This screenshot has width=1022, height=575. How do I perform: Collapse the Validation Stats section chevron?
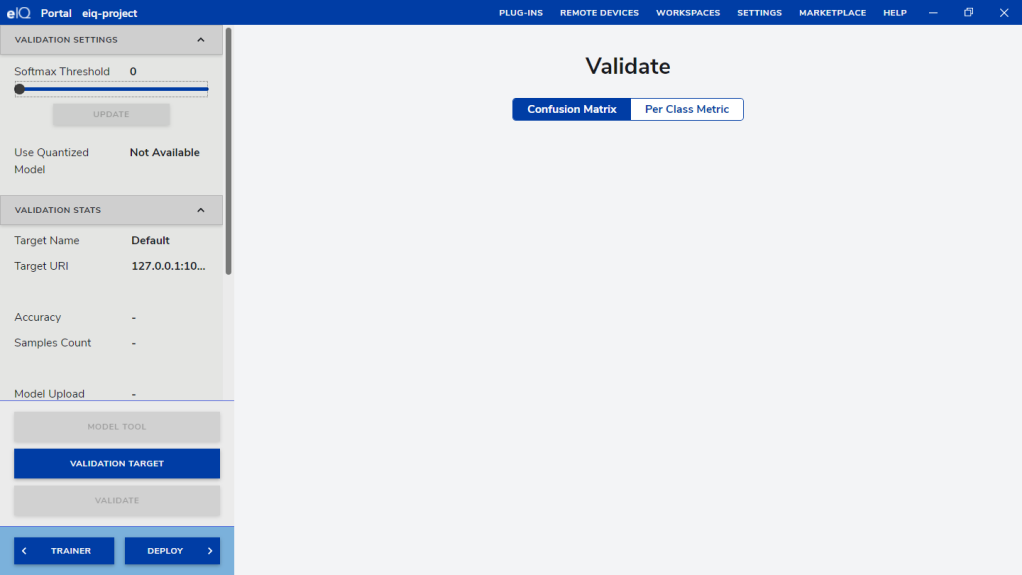pos(201,210)
